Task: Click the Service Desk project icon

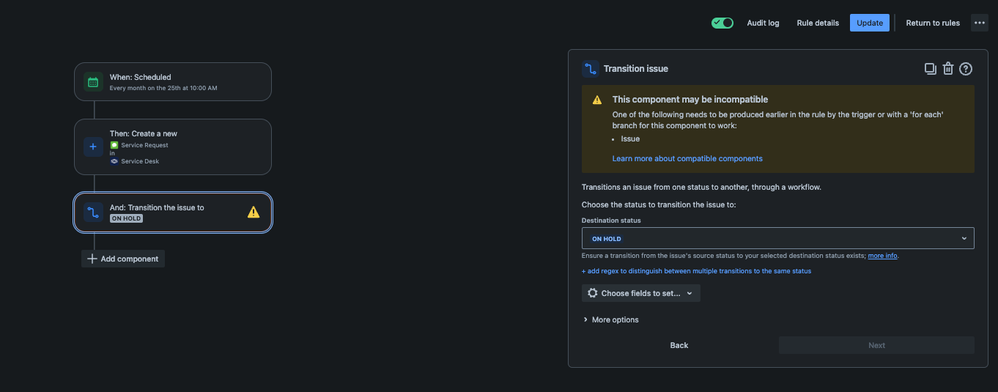Action: (x=114, y=161)
